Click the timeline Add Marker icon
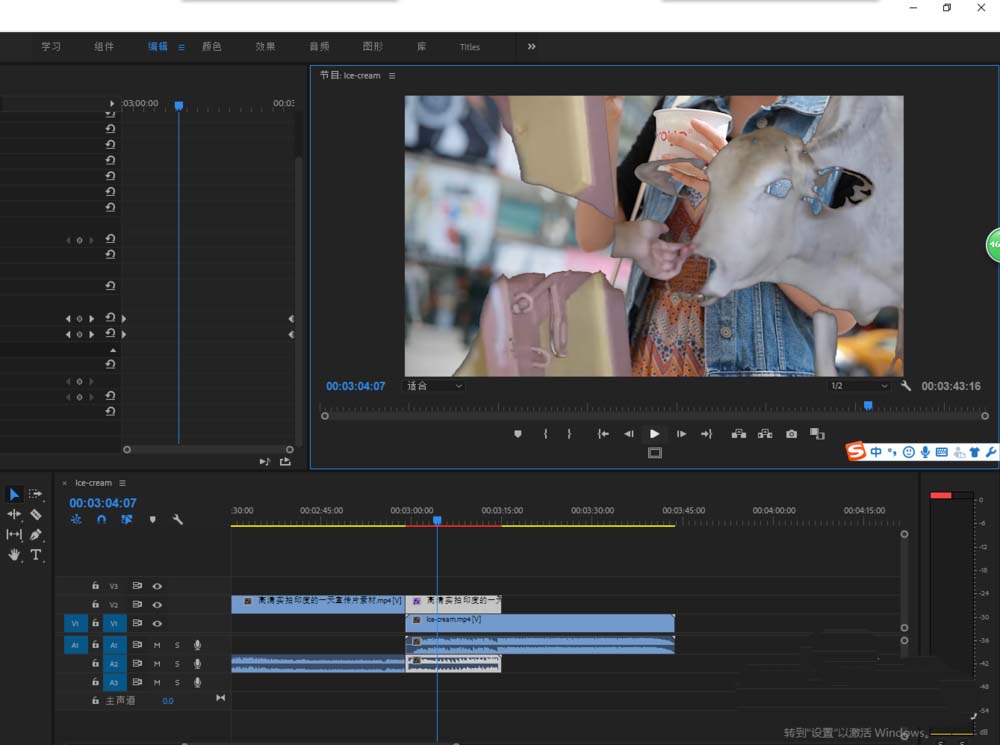 pos(152,520)
